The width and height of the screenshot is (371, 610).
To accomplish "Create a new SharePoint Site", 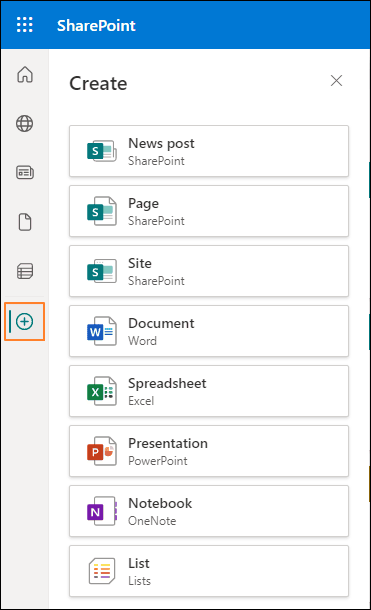I will click(209, 271).
